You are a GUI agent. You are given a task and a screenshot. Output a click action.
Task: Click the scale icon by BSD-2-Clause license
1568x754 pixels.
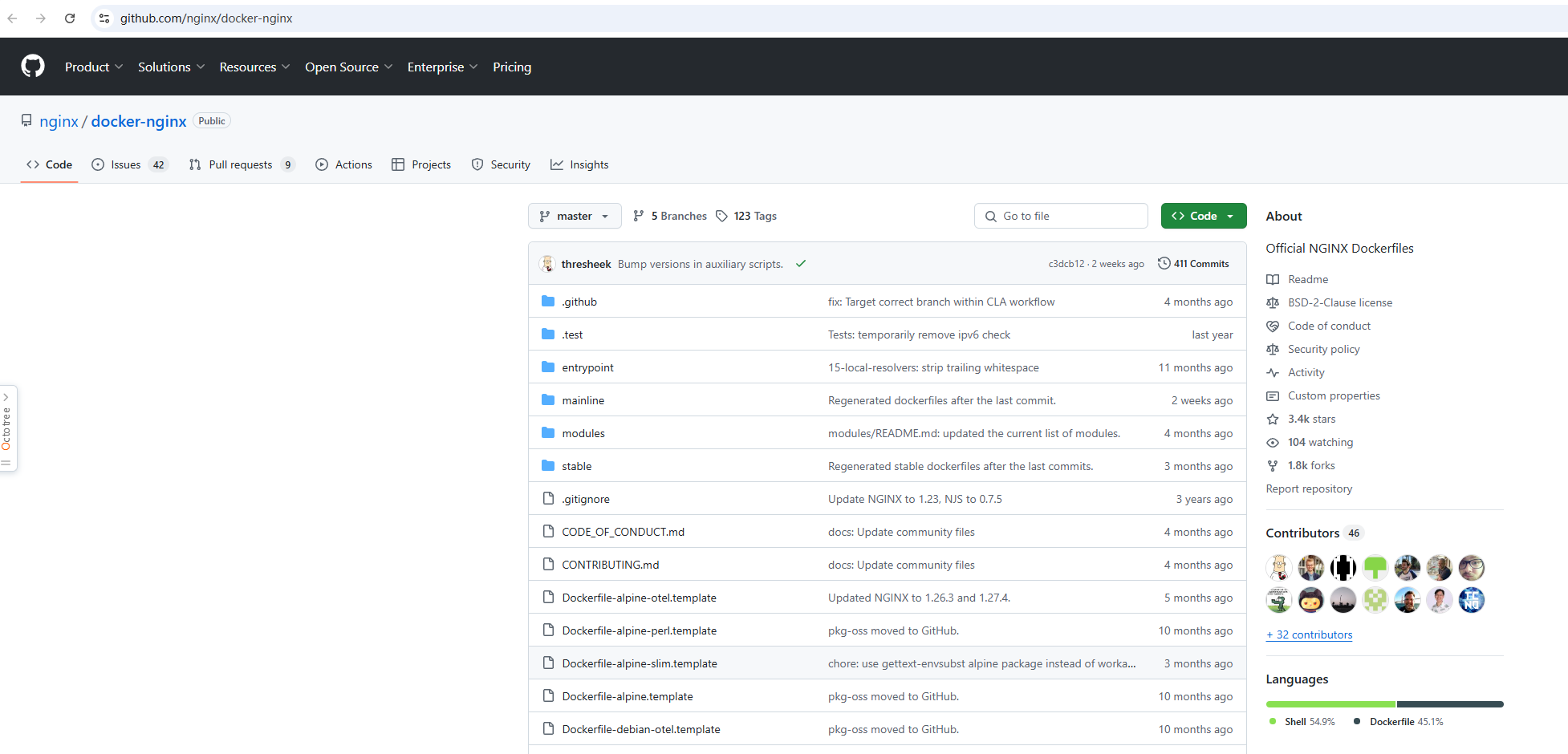point(1273,302)
